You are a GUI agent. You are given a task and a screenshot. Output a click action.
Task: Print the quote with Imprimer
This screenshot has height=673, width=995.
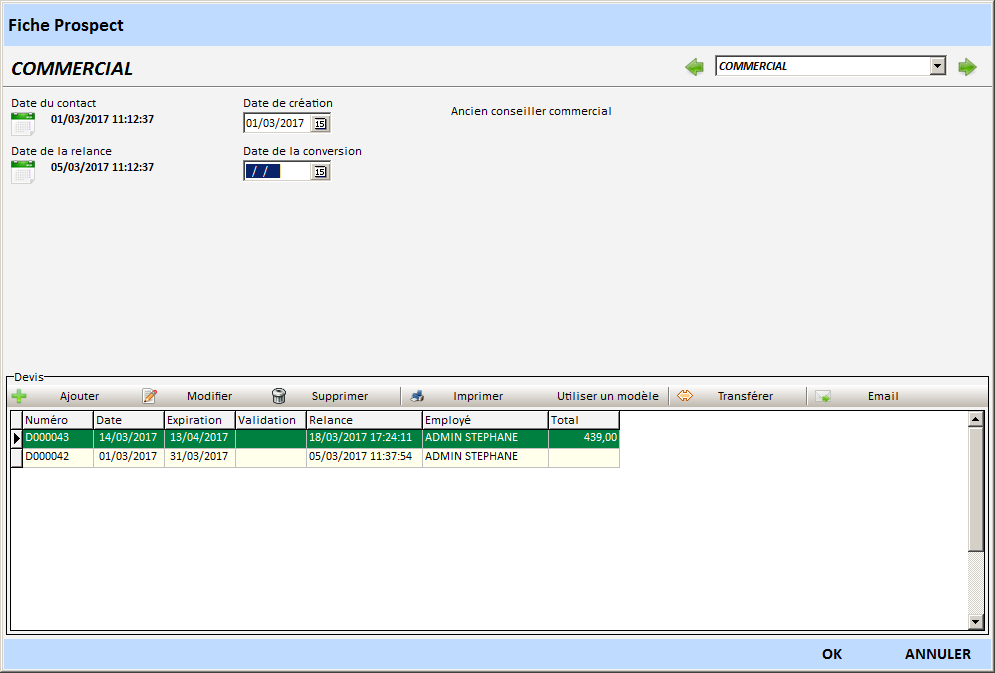(458, 396)
